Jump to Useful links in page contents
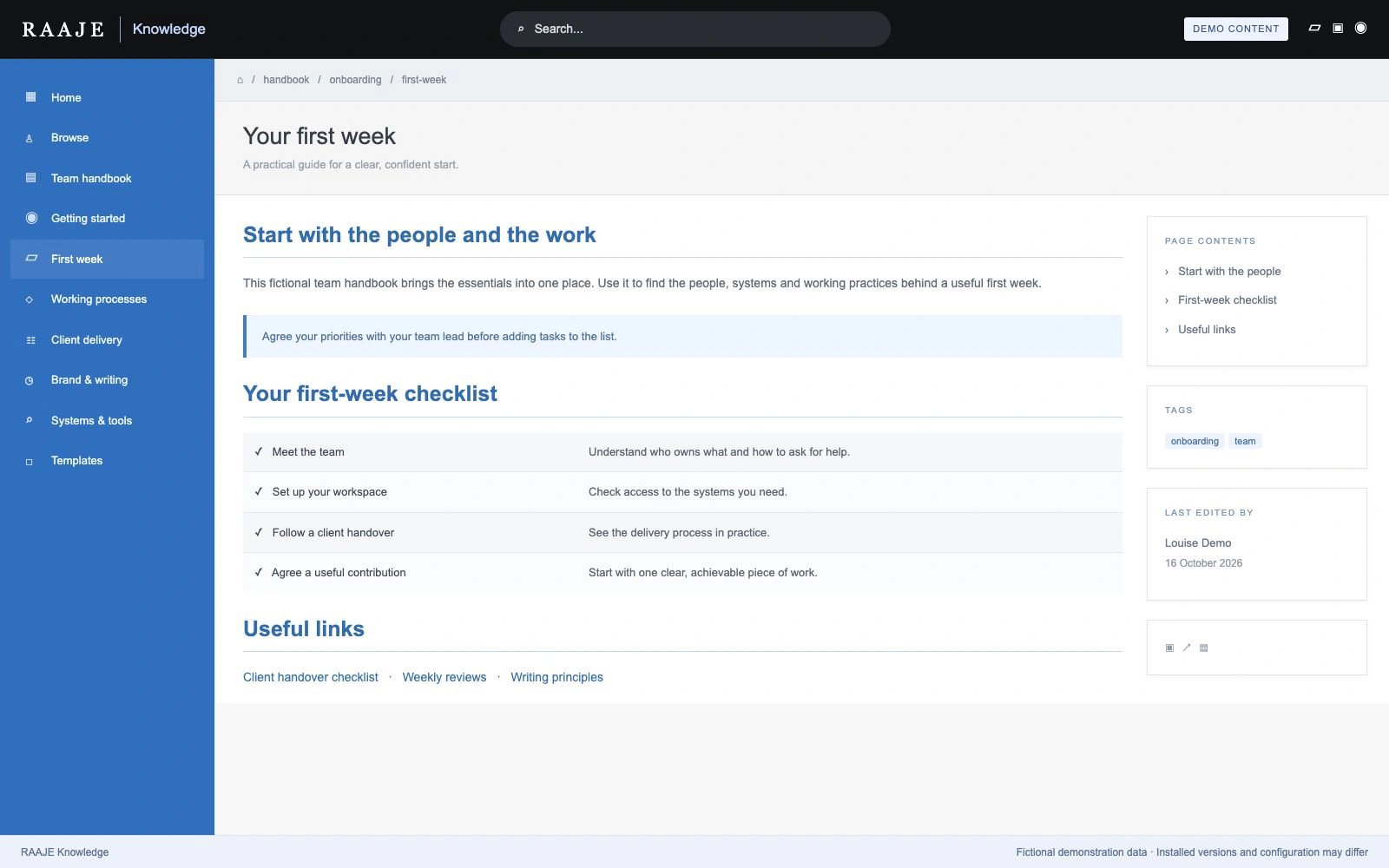The image size is (1389, 868). click(1207, 330)
